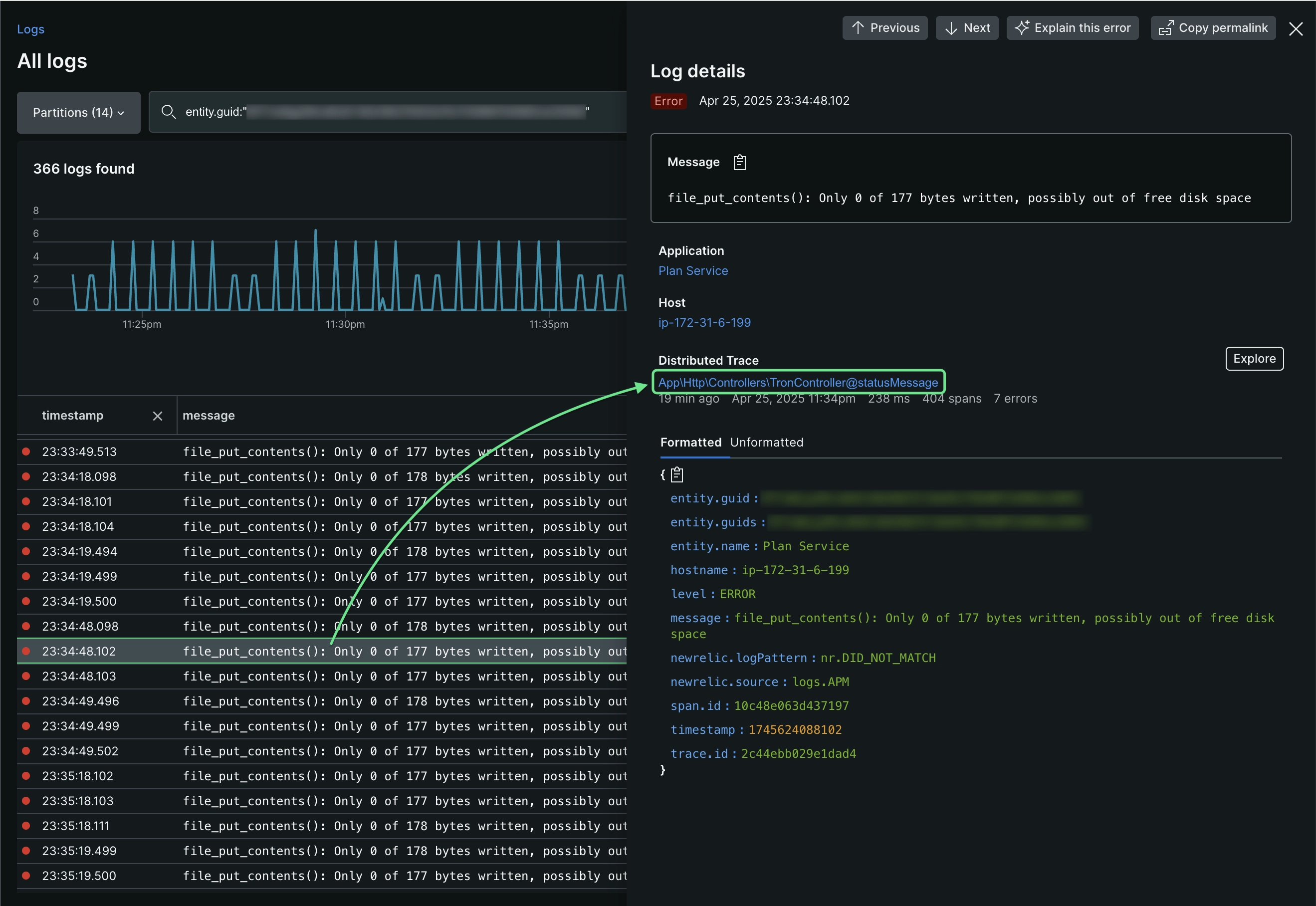Switch to the Formatted tab
The height and width of the screenshot is (906, 1316).
pos(690,442)
